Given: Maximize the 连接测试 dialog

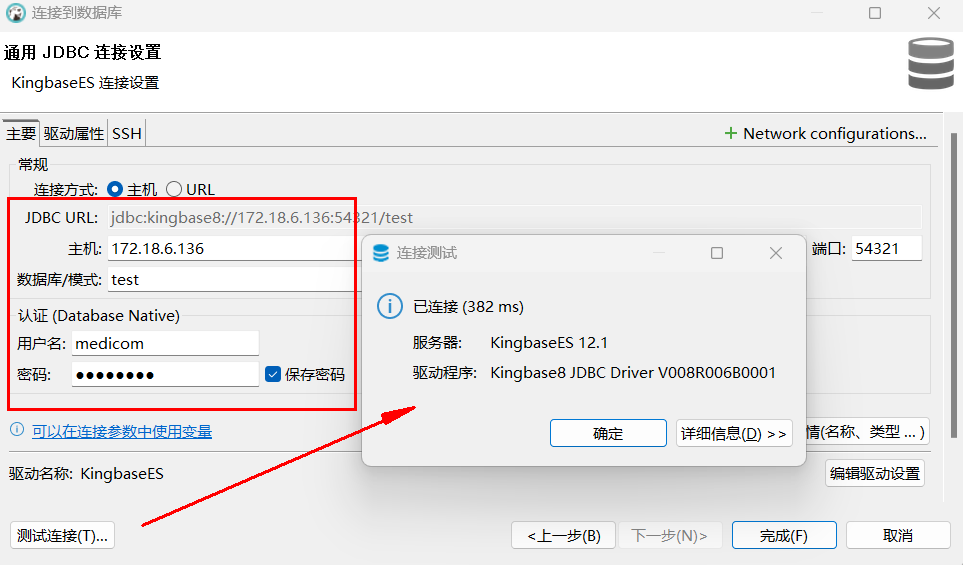Looking at the screenshot, I should [x=717, y=253].
